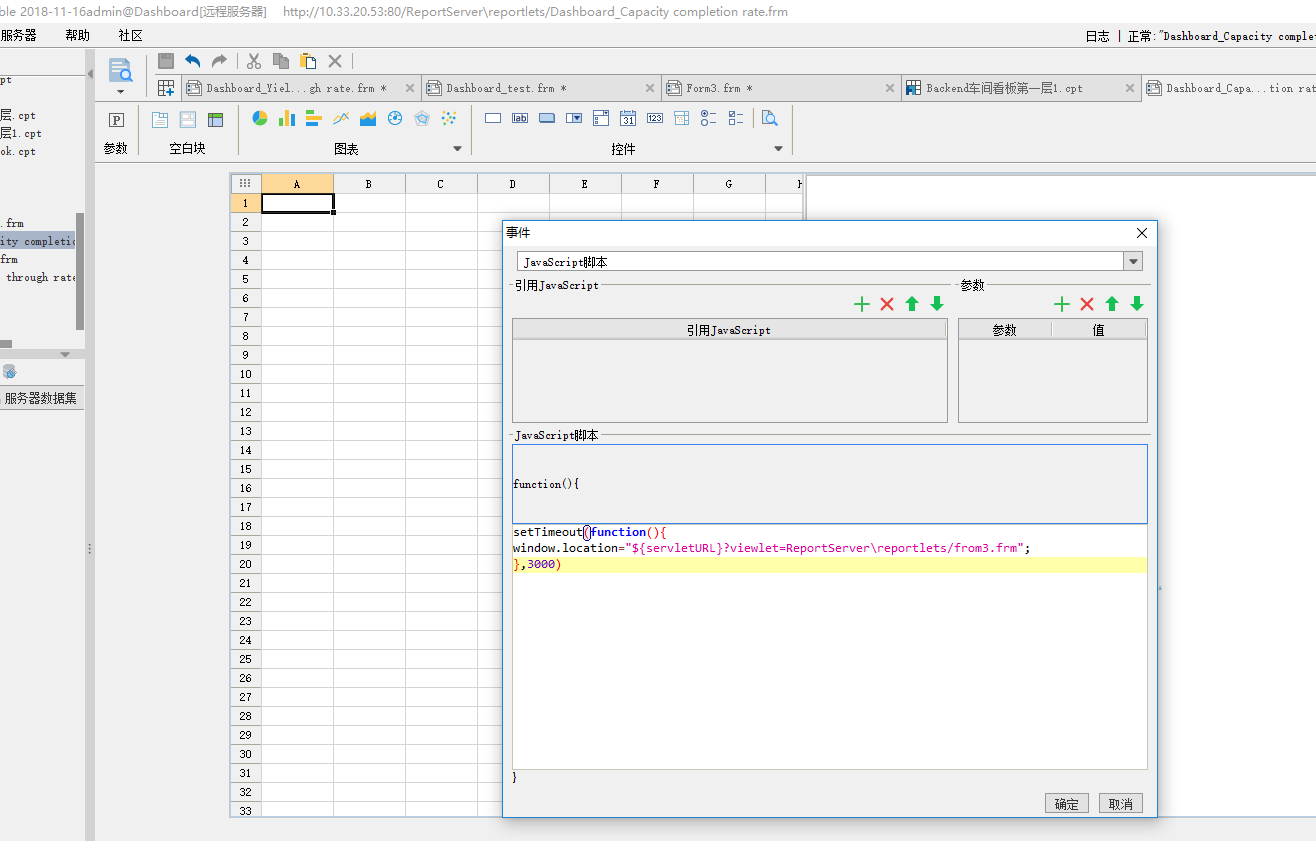Remove parameter with red X
The height and width of the screenshot is (841, 1316).
click(x=1087, y=304)
